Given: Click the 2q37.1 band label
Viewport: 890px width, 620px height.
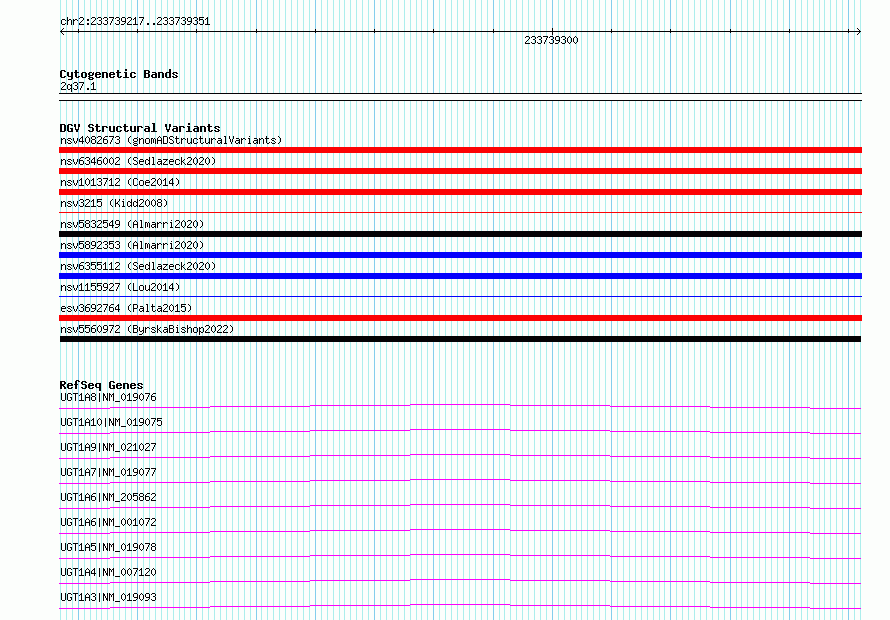Looking at the screenshot, I should tap(78, 86).
